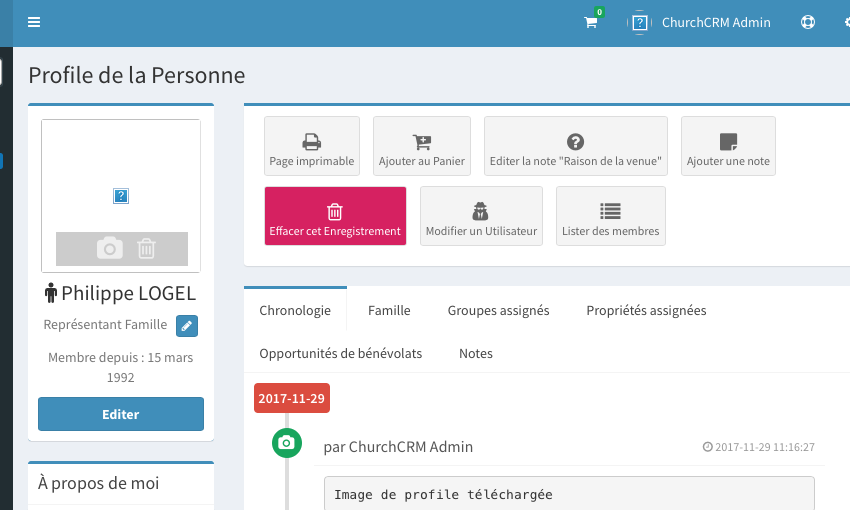Upload photo via the camera icon
Screen dimensions: 850x510
coord(110,249)
